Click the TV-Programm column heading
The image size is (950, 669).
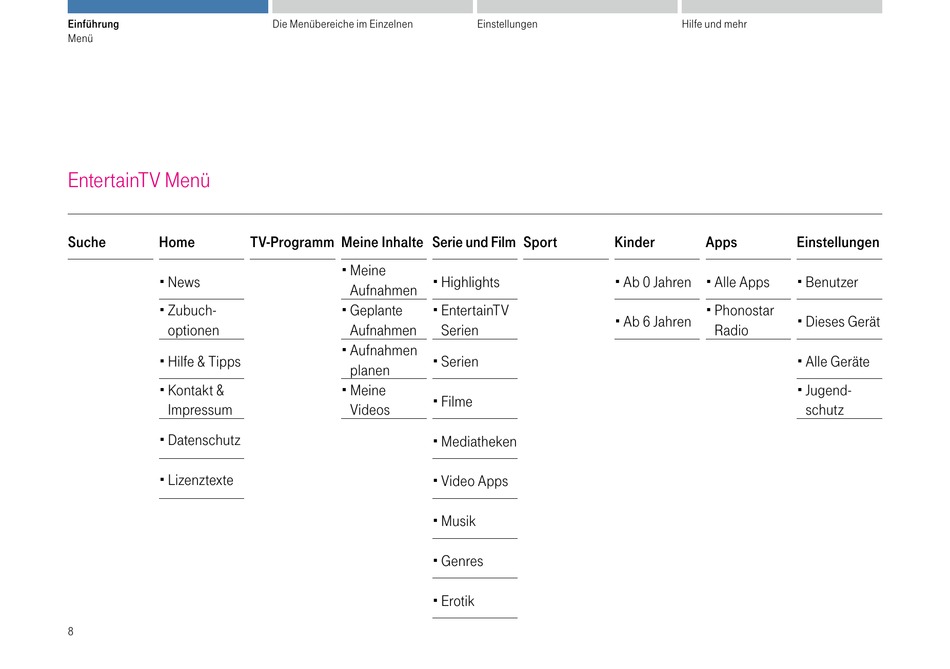[292, 242]
